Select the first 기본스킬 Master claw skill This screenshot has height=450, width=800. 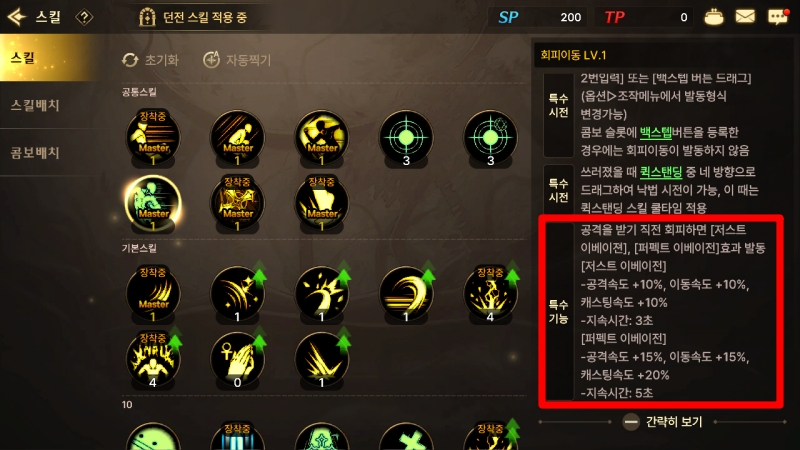(x=153, y=293)
